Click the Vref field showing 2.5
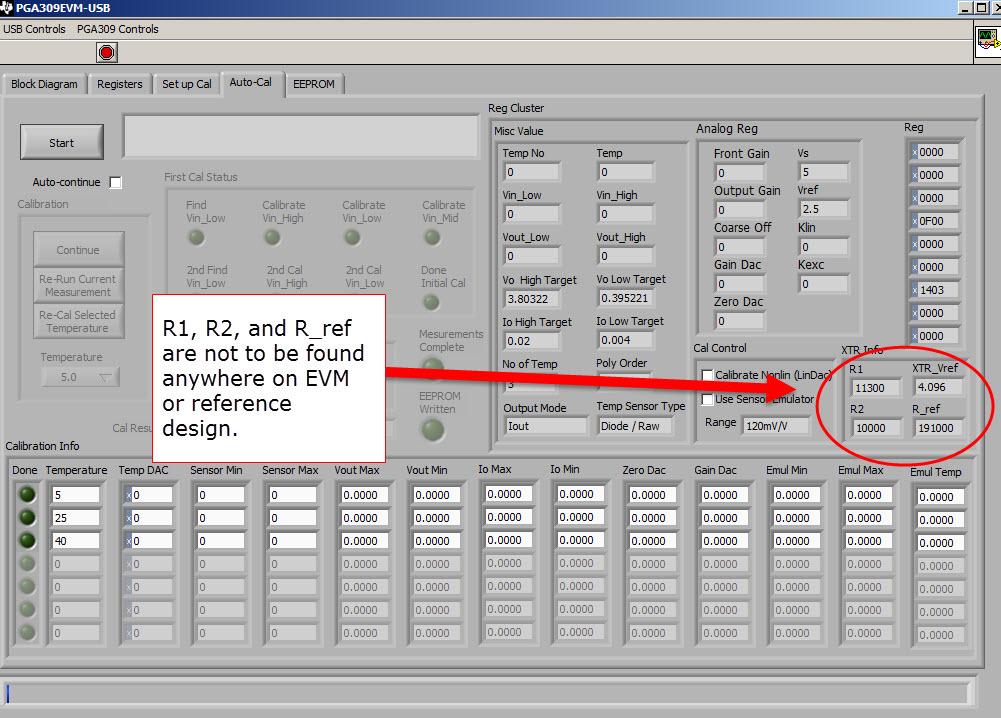The height and width of the screenshot is (718, 1001). pyautogui.click(x=824, y=209)
